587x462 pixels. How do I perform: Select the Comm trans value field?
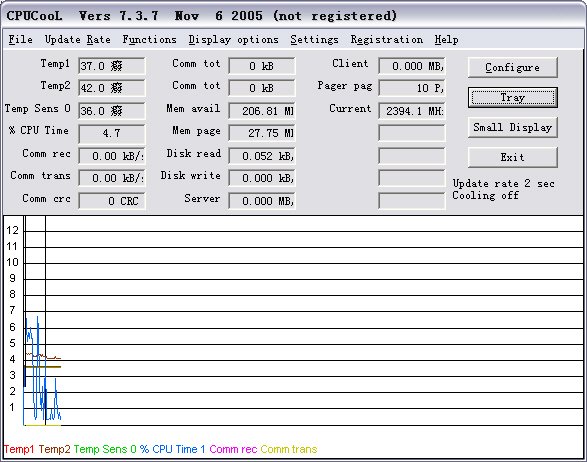[x=112, y=178]
